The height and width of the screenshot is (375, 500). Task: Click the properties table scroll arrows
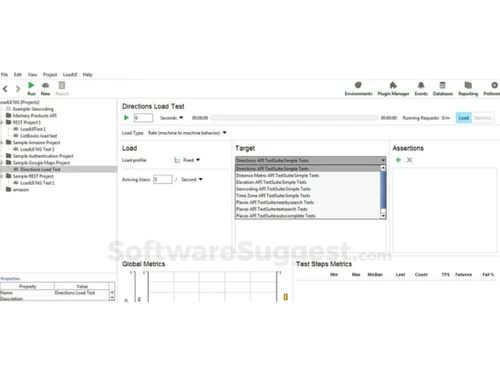click(112, 295)
